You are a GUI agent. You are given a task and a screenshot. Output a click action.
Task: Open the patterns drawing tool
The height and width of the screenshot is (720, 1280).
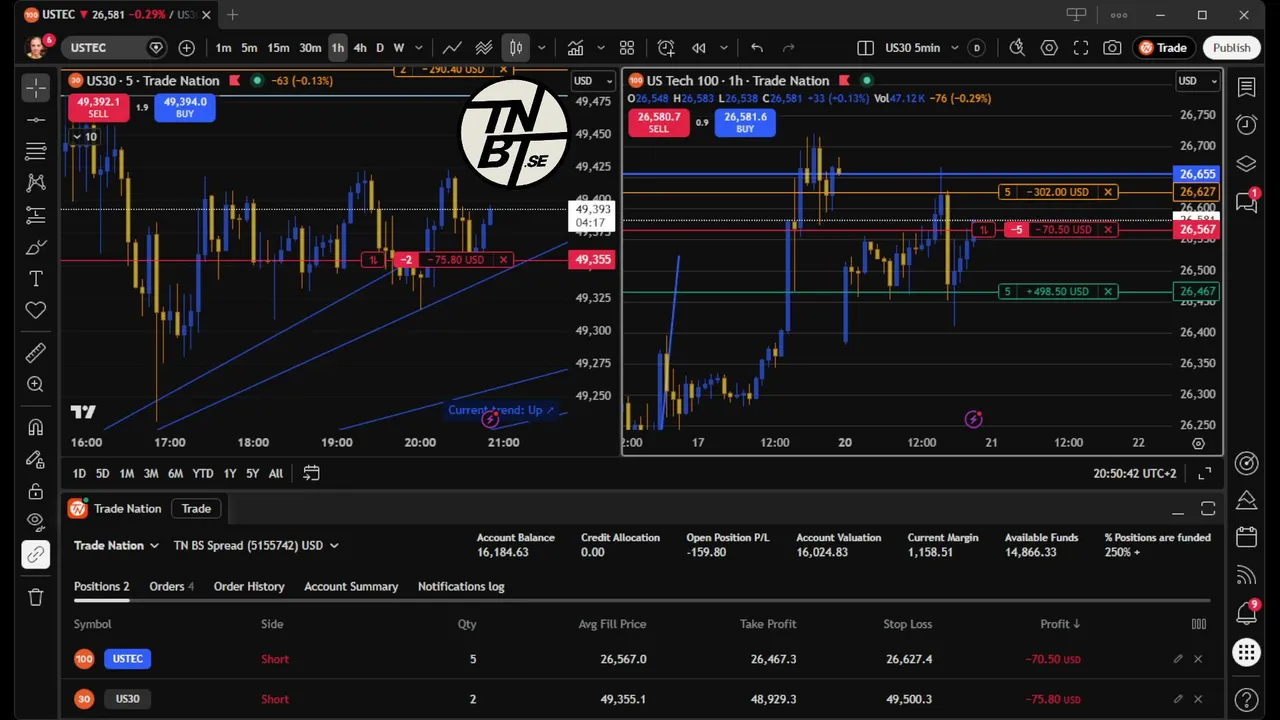(36, 183)
